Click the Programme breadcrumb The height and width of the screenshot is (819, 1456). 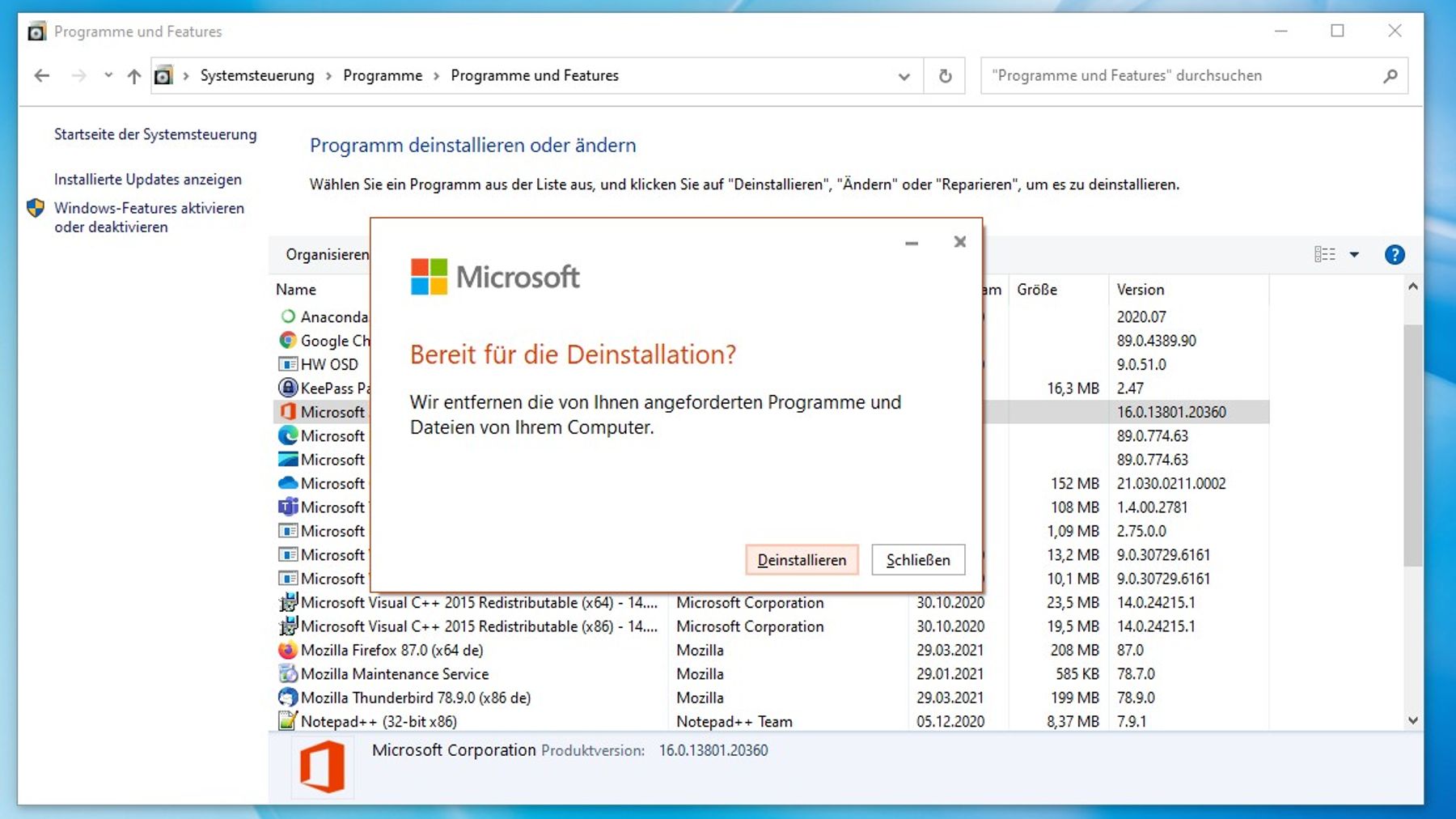[383, 75]
